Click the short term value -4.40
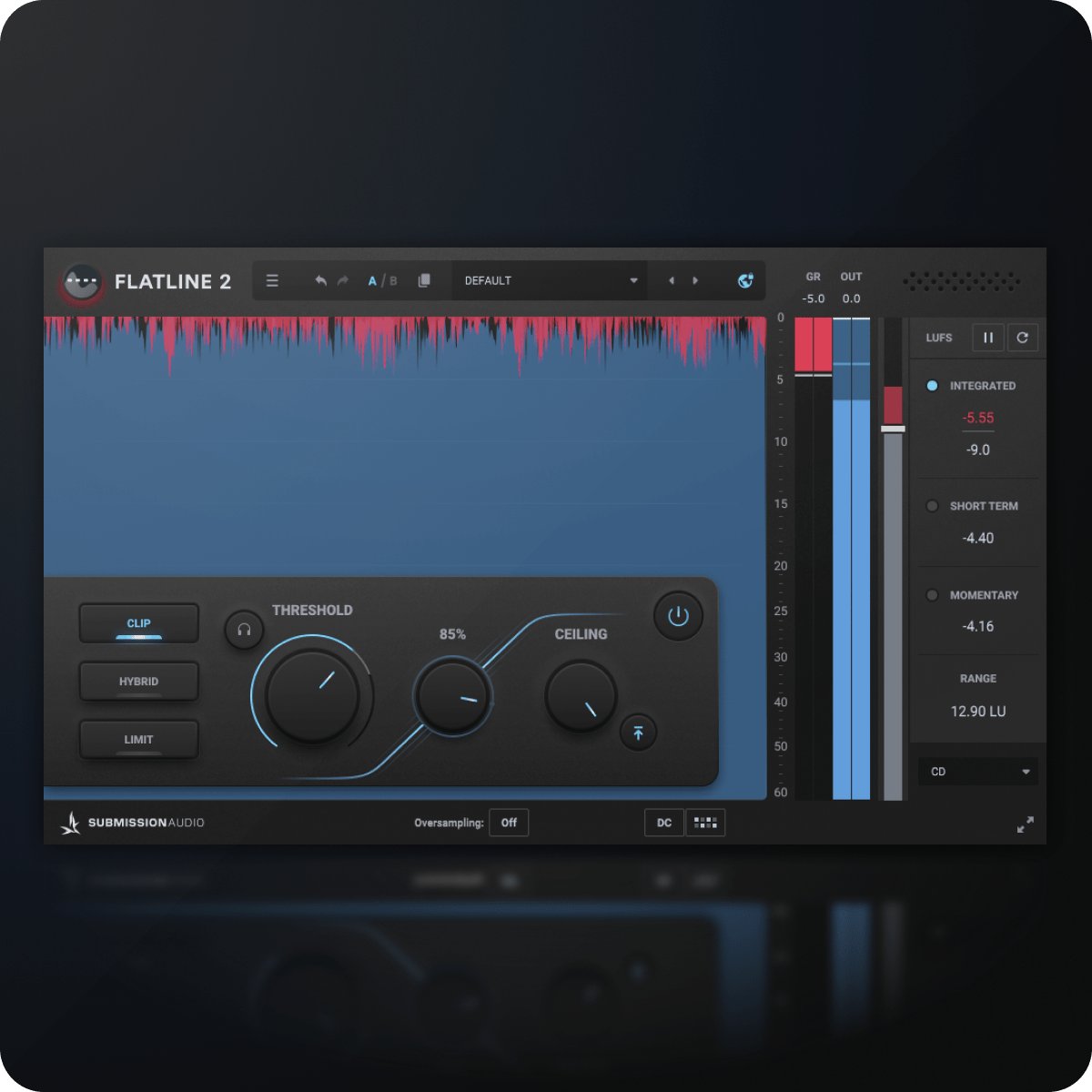This screenshot has height=1092, width=1092. (x=978, y=538)
